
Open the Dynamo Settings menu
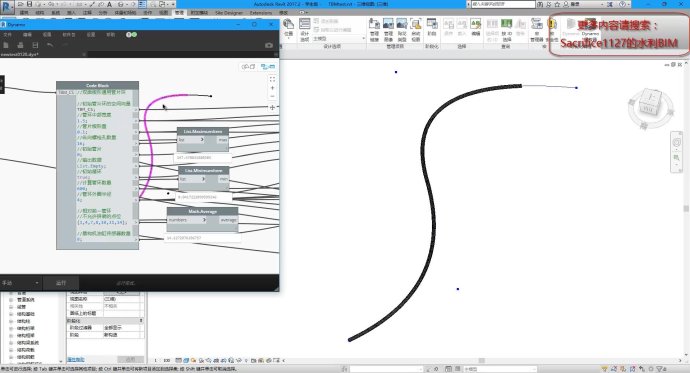point(91,34)
